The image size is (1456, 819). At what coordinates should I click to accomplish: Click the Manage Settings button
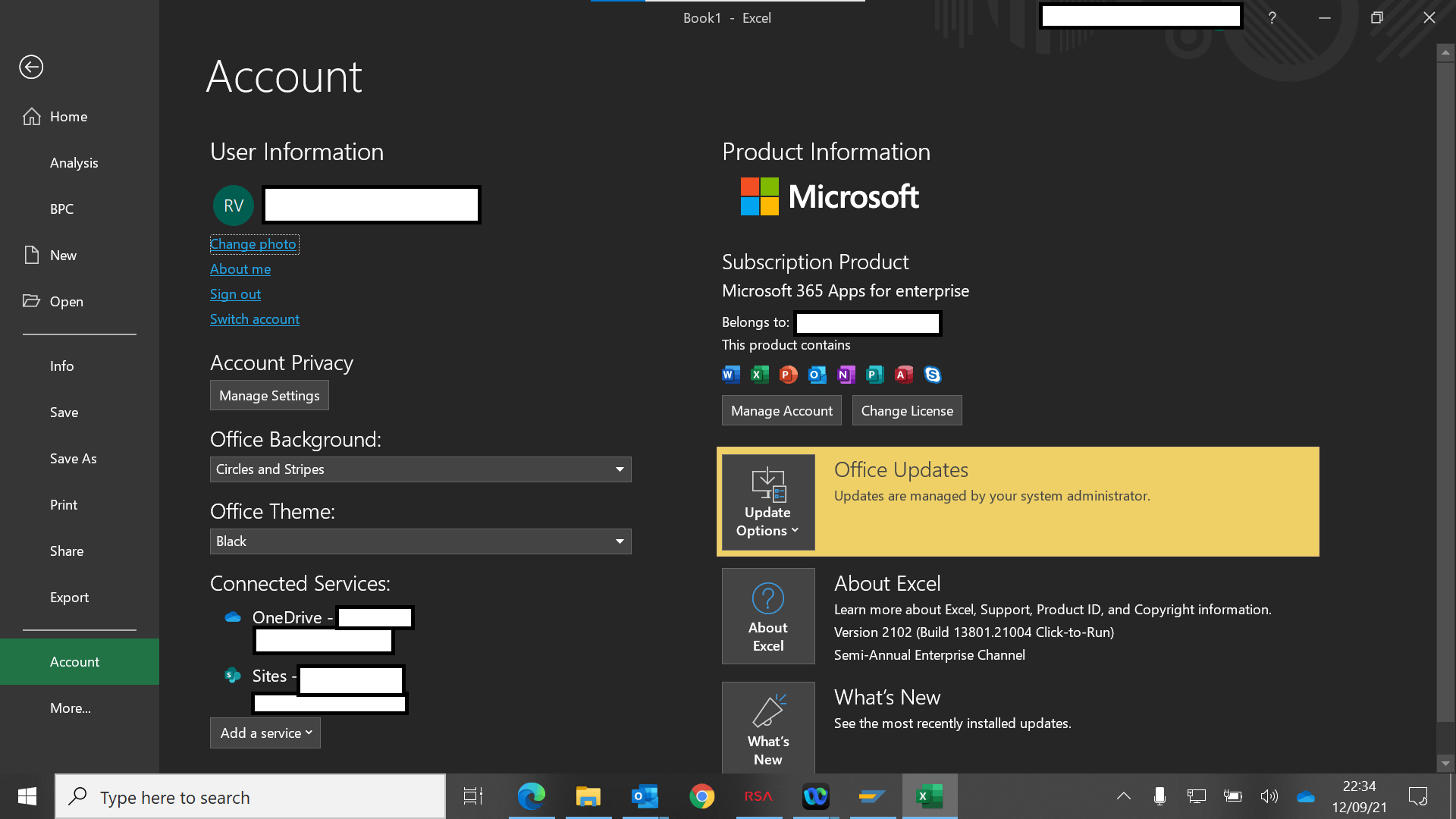pyautogui.click(x=269, y=396)
